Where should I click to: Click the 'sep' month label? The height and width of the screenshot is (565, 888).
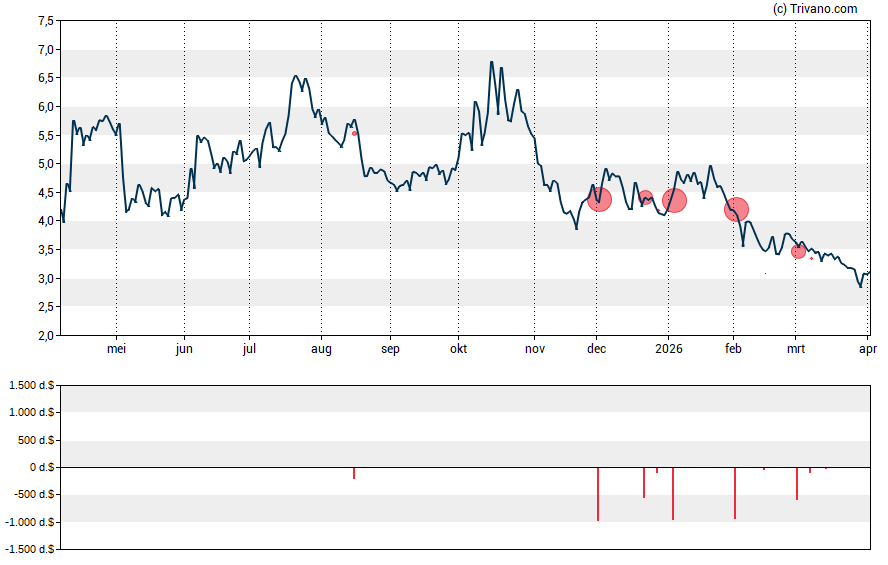390,349
